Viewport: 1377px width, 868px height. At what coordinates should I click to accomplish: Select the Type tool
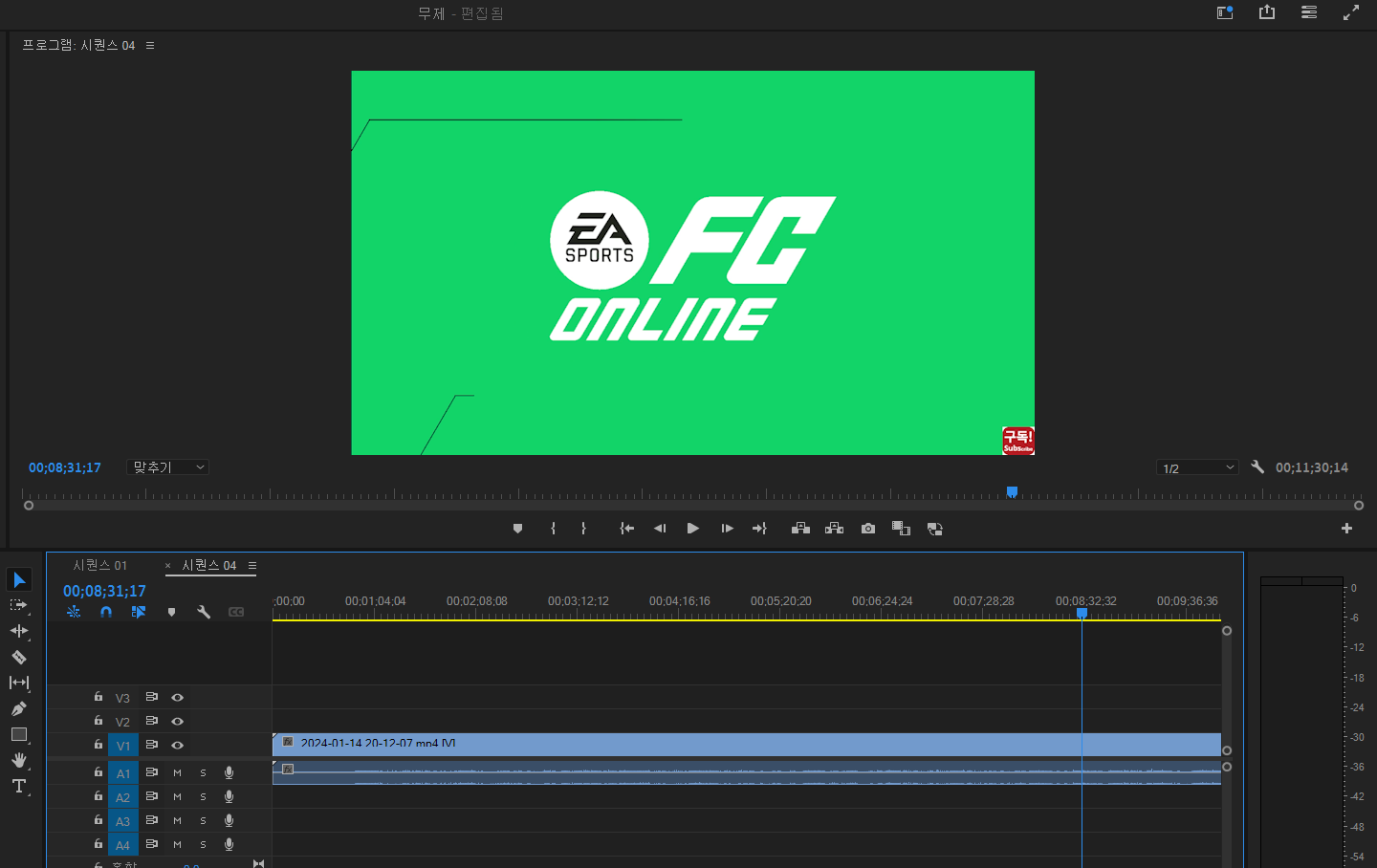coord(19,786)
